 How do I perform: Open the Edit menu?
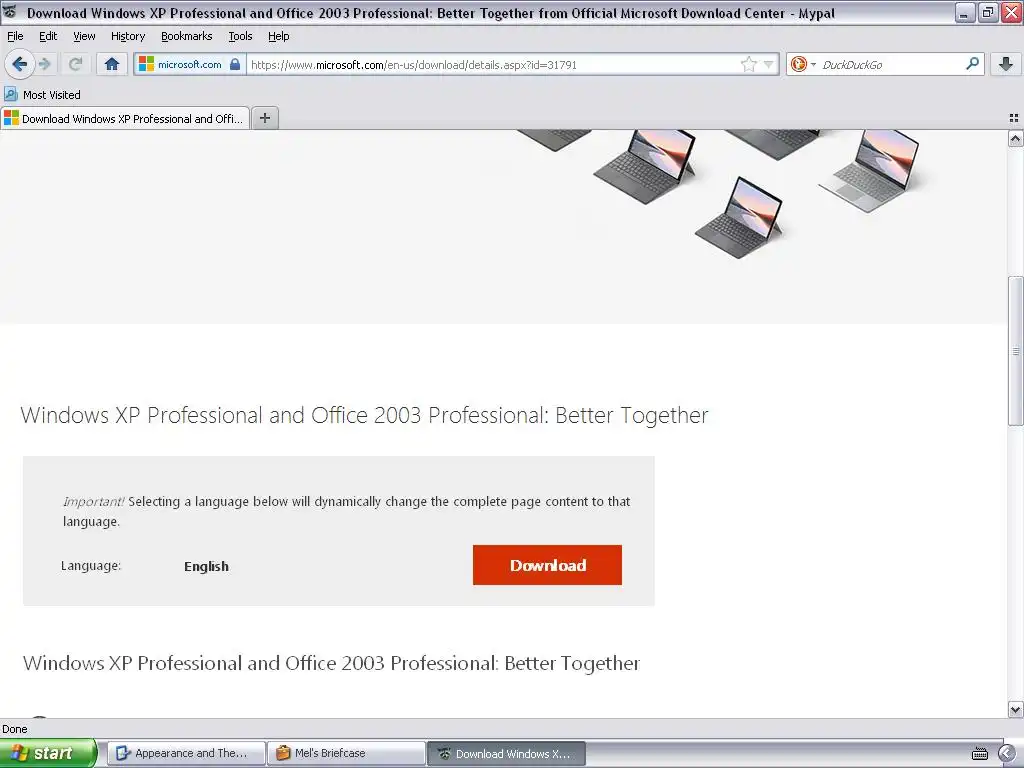[48, 36]
